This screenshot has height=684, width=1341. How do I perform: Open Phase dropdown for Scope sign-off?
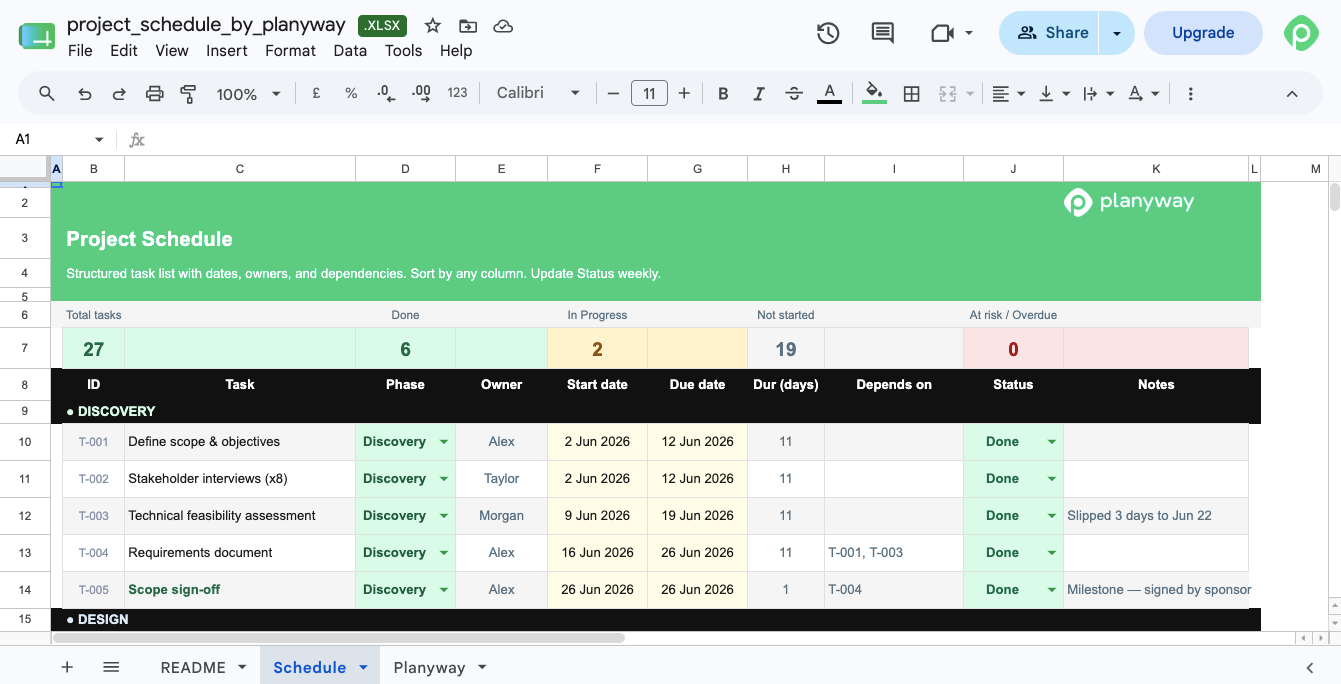444,590
